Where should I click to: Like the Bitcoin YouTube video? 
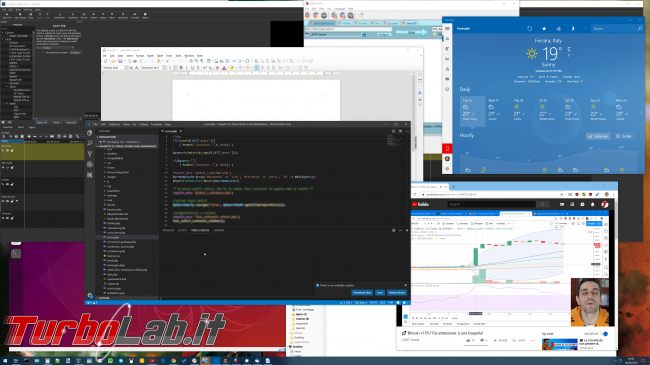point(468,341)
